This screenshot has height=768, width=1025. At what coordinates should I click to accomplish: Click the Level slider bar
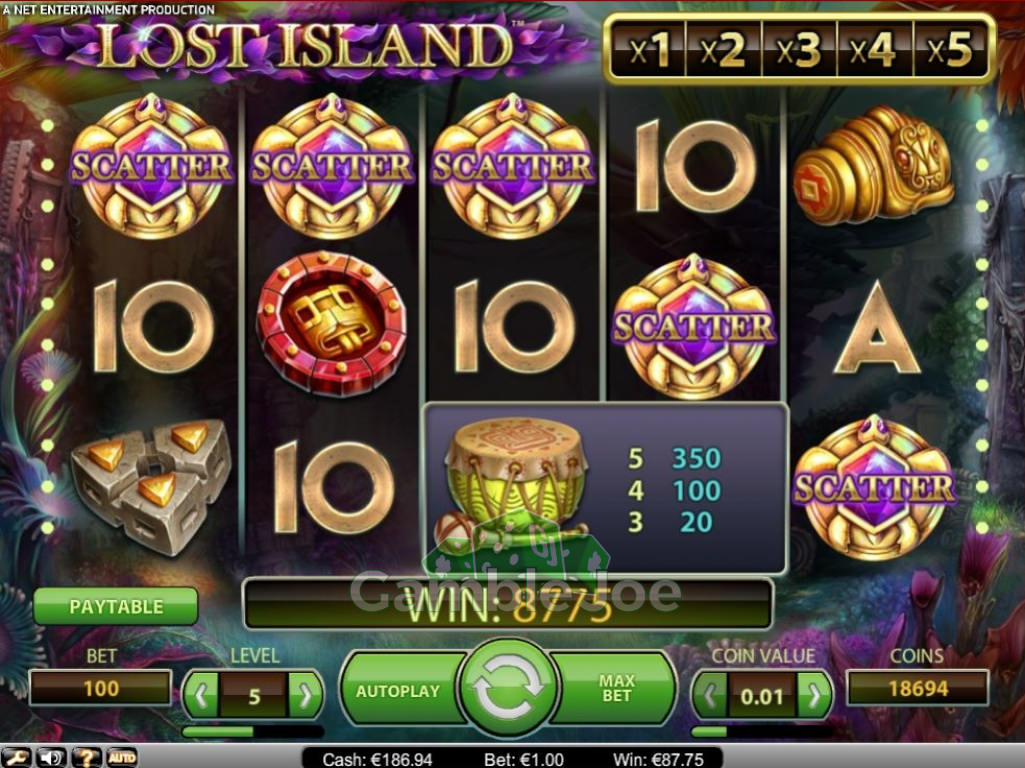pyautogui.click(x=252, y=731)
